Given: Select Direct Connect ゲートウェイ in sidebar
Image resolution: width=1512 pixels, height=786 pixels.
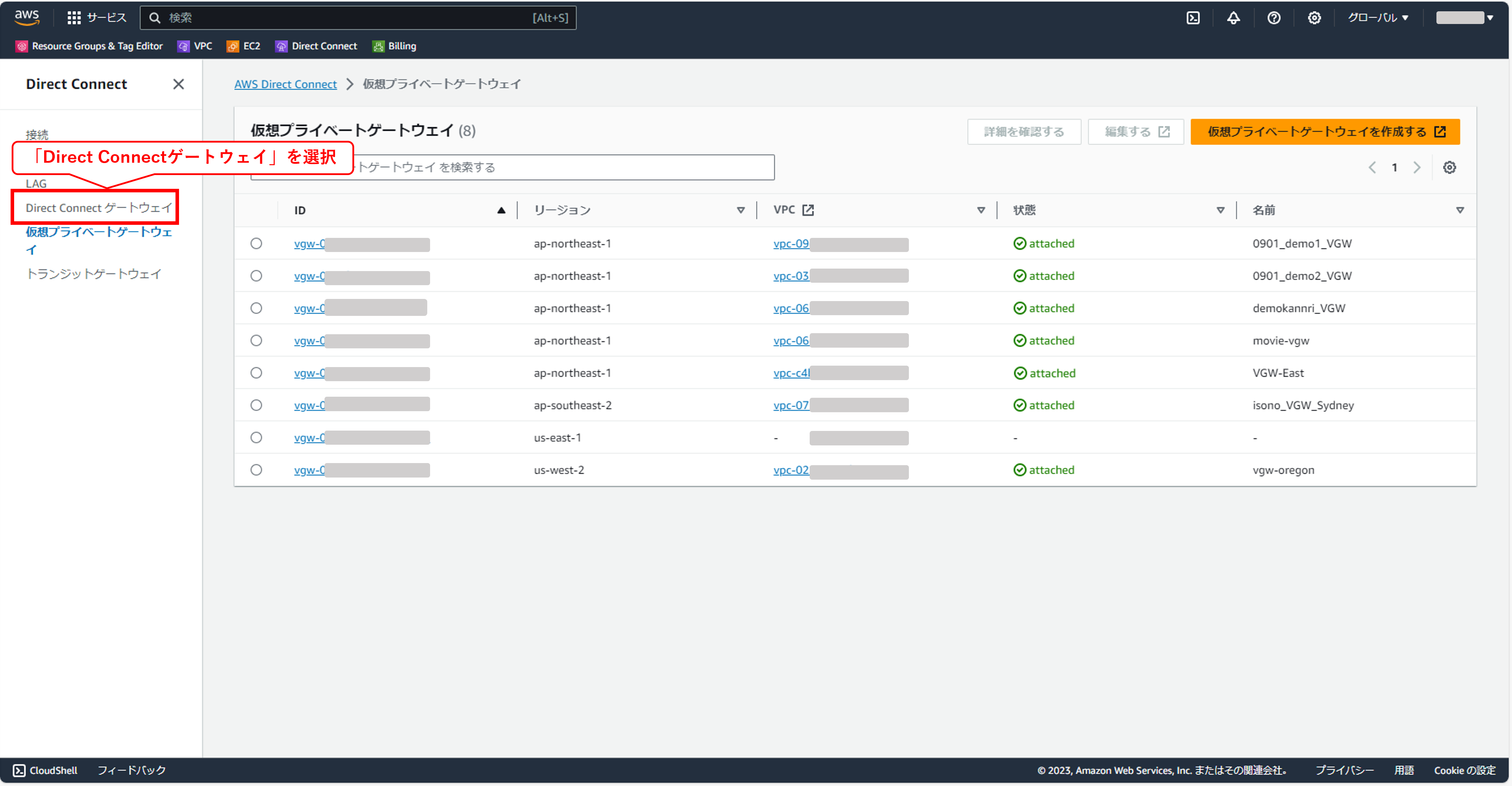Looking at the screenshot, I should [x=99, y=208].
